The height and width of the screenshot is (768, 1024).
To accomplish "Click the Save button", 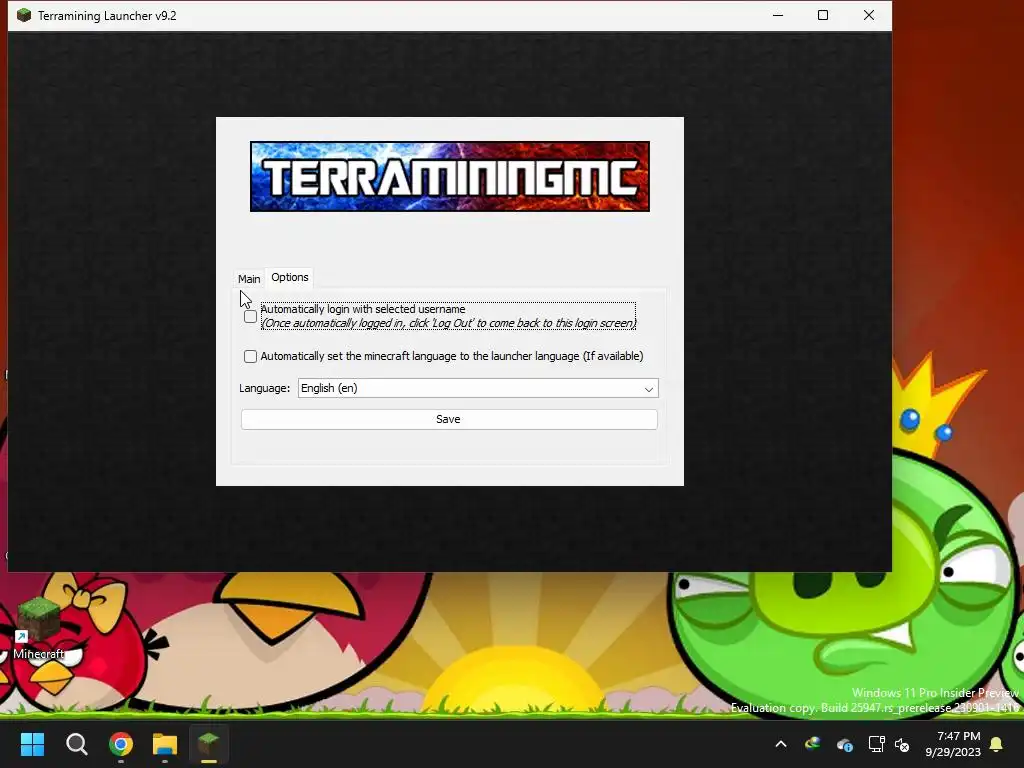I will click(449, 419).
